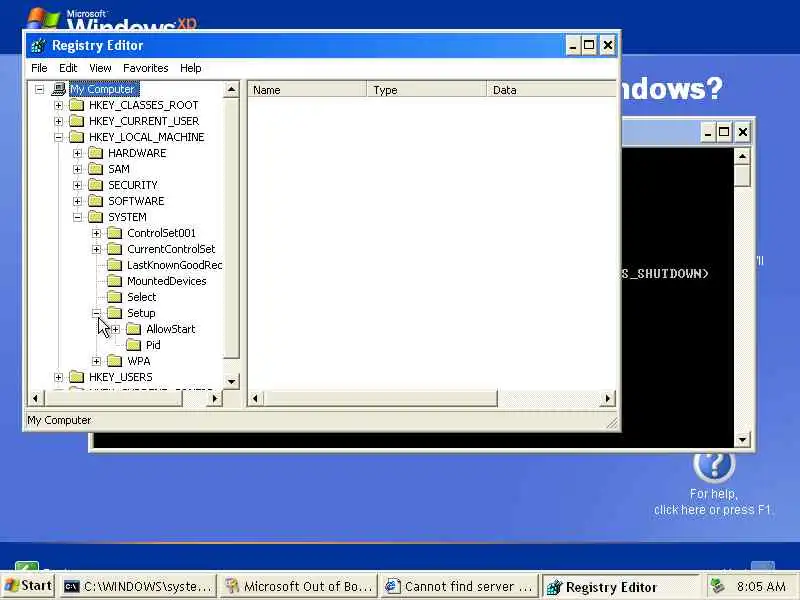Open the File menu
Viewport: 800px width, 600px height.
tap(39, 68)
